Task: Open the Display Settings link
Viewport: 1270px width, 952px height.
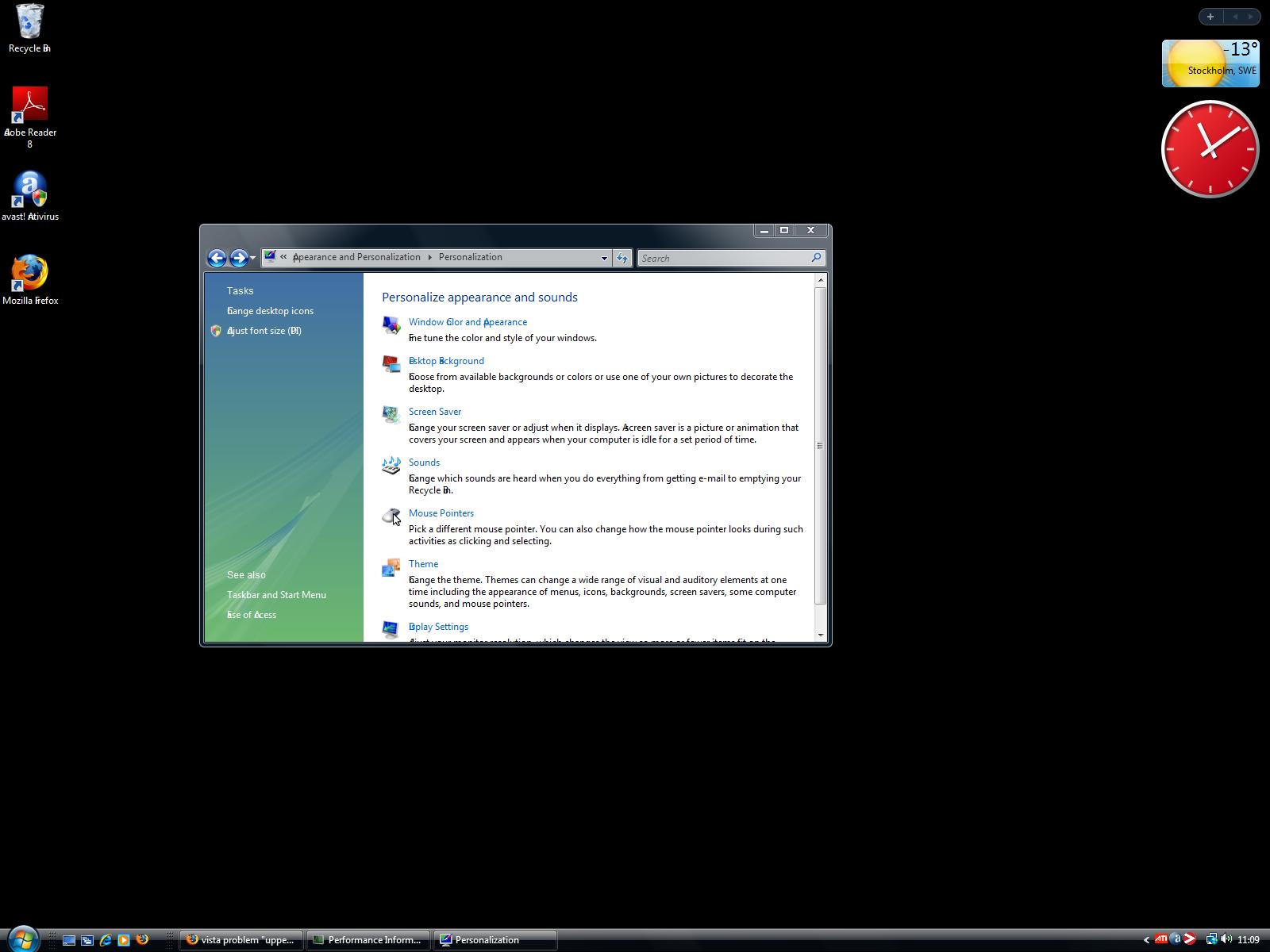Action: pos(438,627)
